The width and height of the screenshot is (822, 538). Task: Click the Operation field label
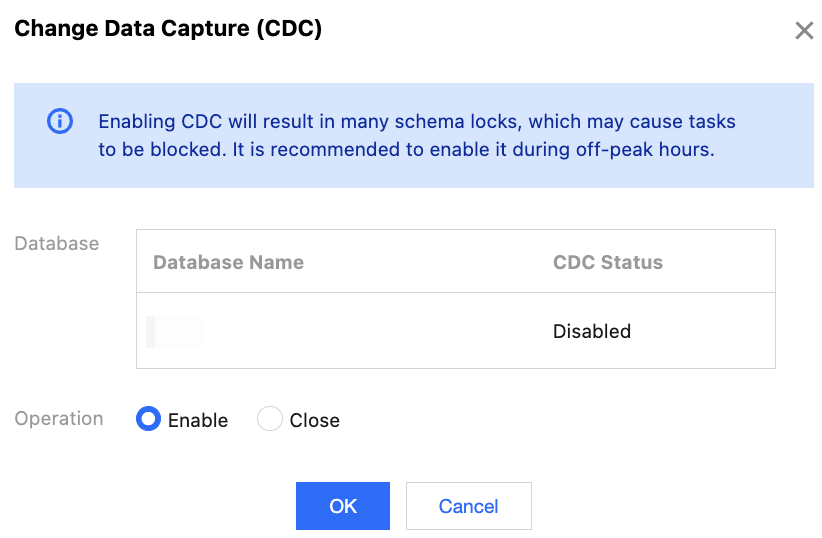click(x=59, y=419)
